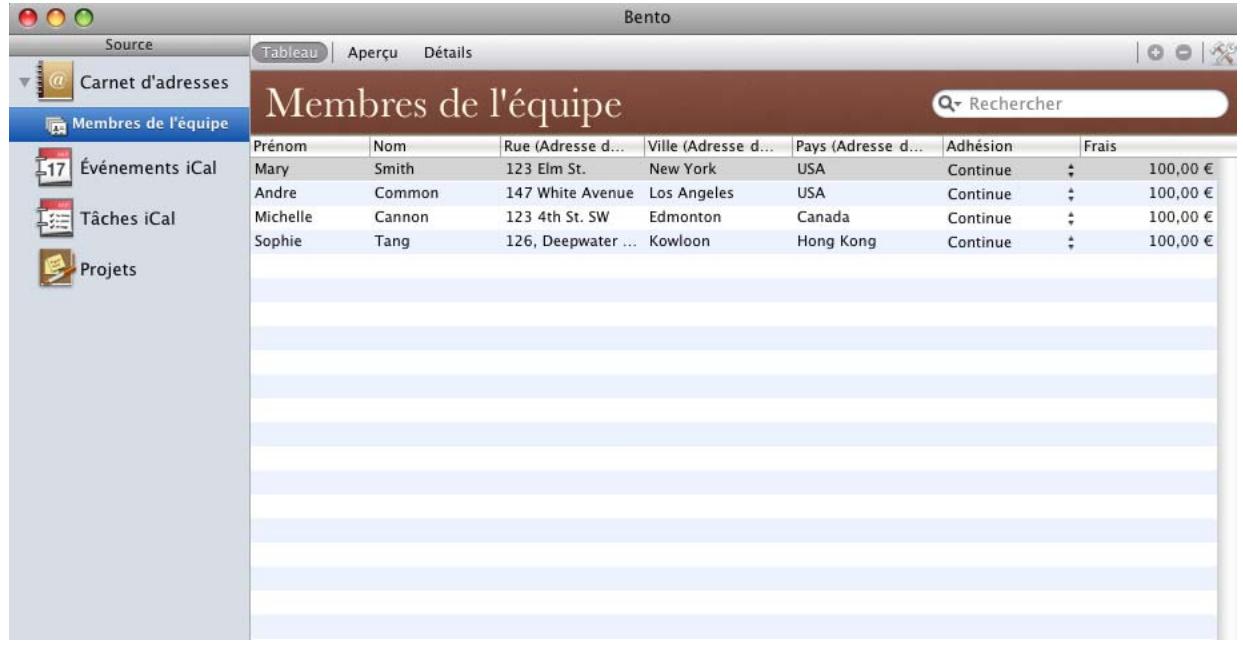Select the cell "147 White Avenue"
The width and height of the screenshot is (1243, 645).
(571, 194)
